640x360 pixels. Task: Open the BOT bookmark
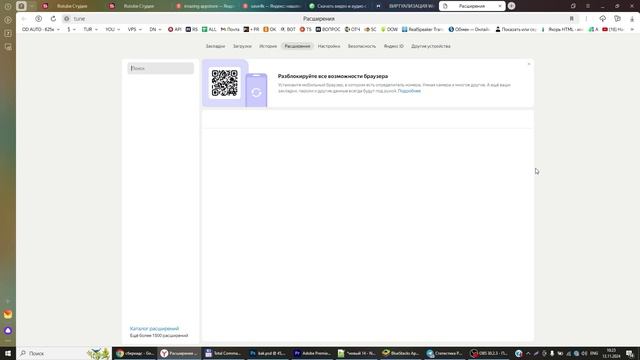(288, 29)
